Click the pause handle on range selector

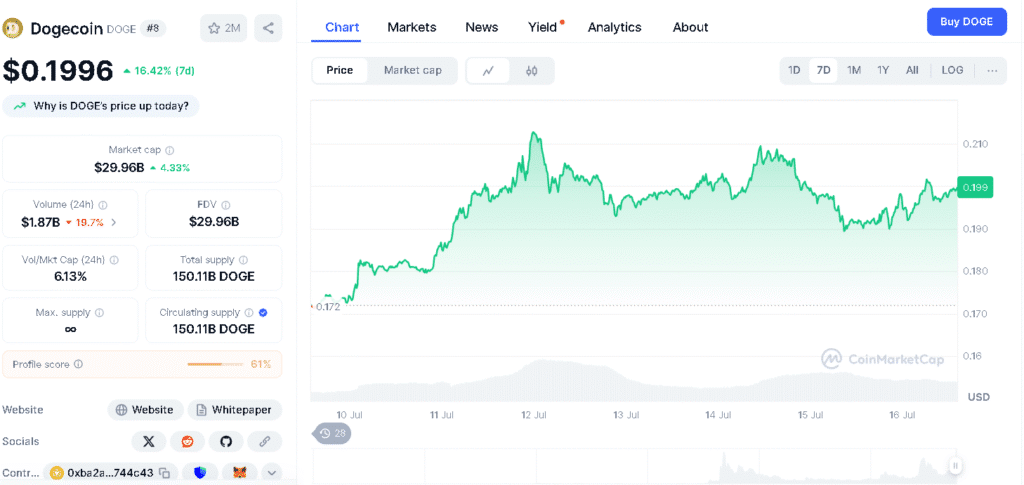(955, 465)
